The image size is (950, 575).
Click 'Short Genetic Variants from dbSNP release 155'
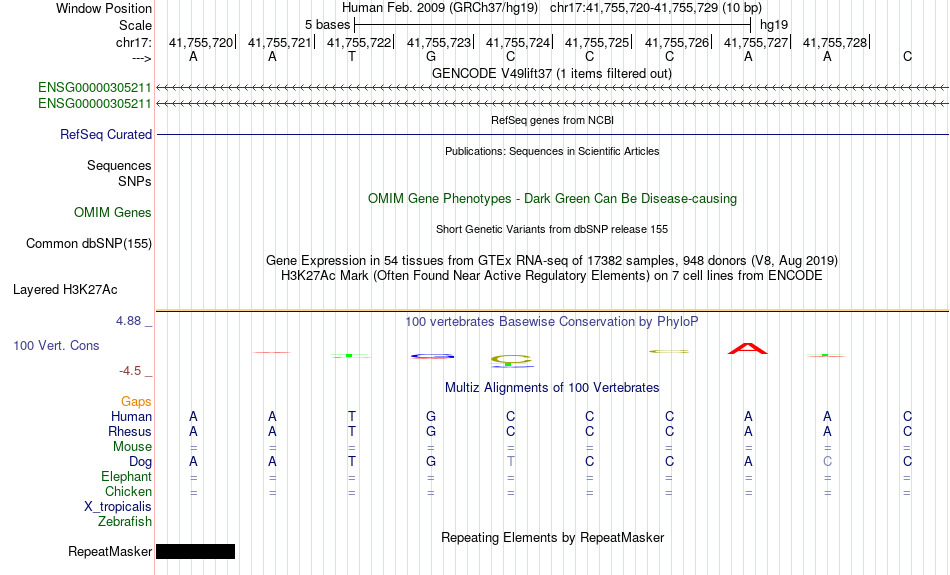click(552, 229)
